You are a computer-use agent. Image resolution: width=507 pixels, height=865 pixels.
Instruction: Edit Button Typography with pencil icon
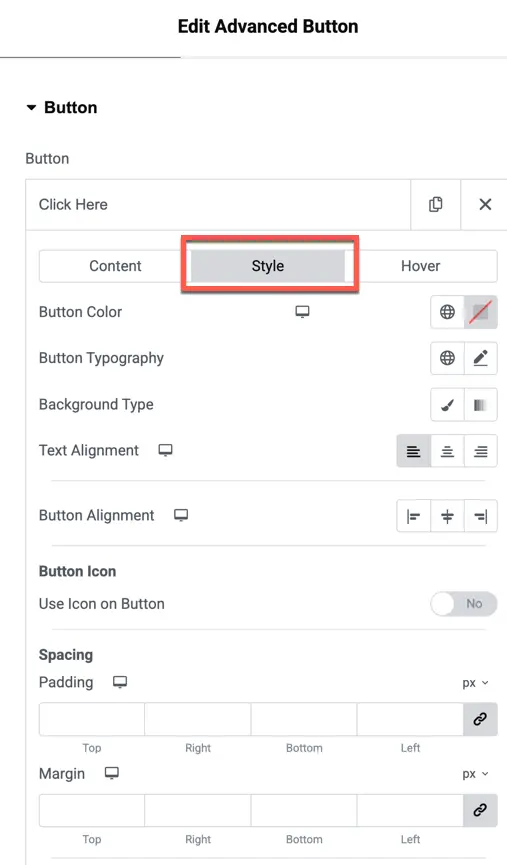481,358
